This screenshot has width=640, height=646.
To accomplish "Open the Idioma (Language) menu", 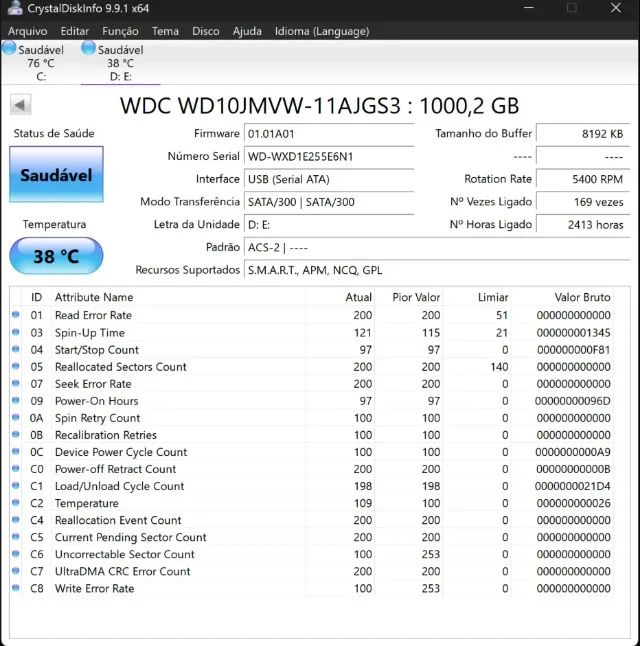I will pos(322,31).
